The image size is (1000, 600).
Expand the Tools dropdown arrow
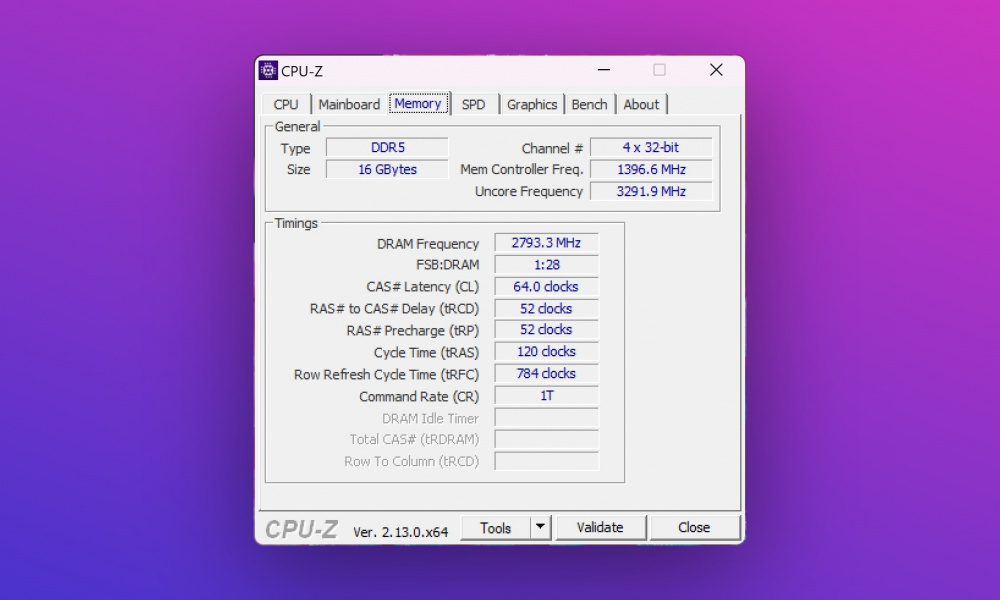pyautogui.click(x=540, y=528)
